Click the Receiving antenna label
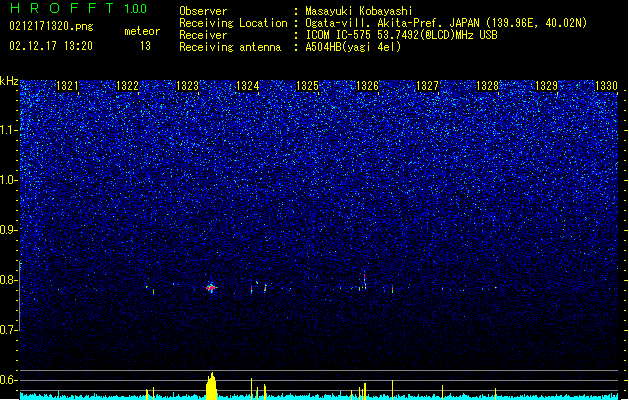Image resolution: width=629 pixels, height=400 pixels. pyautogui.click(x=230, y=47)
